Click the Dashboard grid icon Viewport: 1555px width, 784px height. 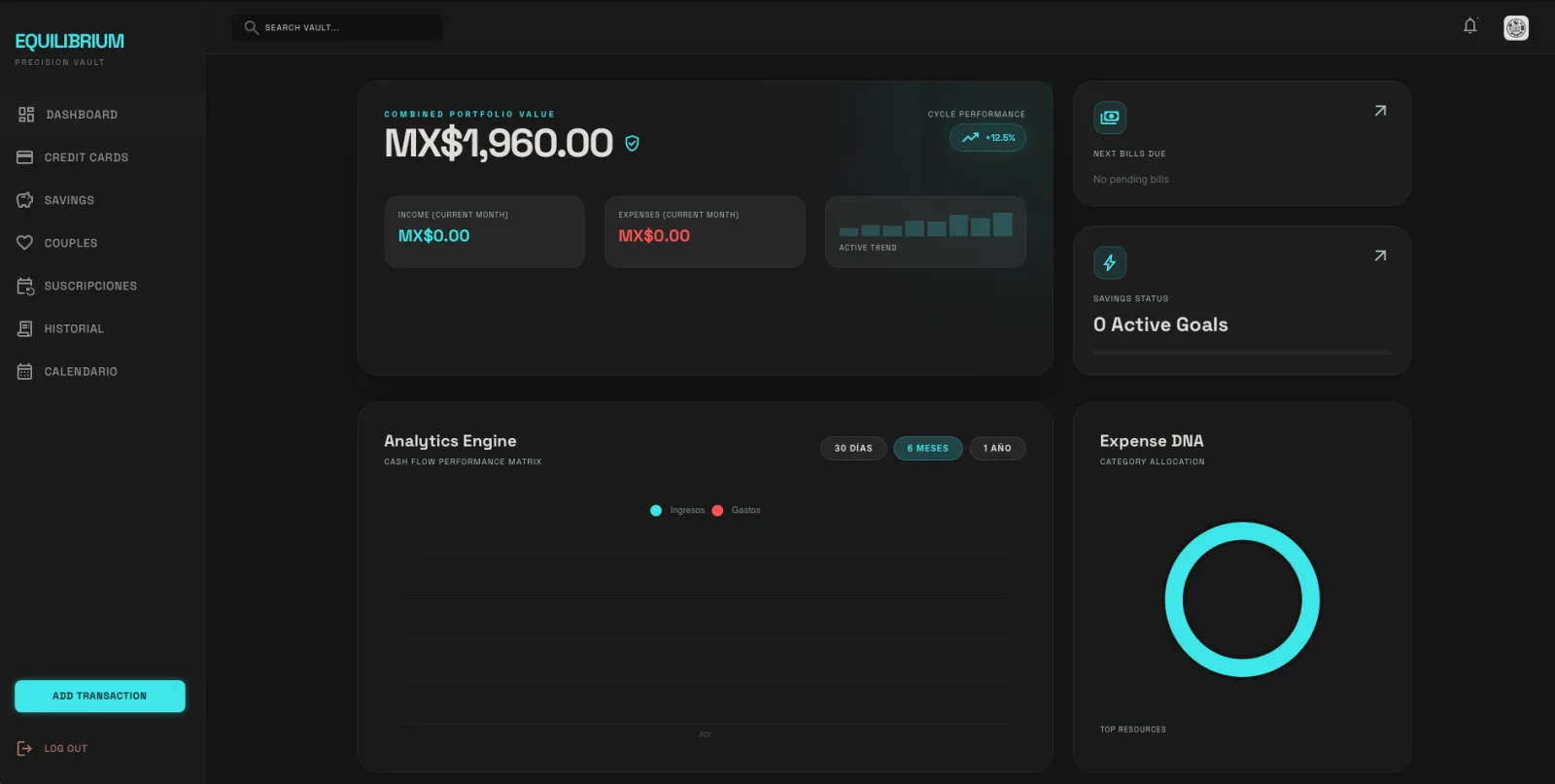26,115
